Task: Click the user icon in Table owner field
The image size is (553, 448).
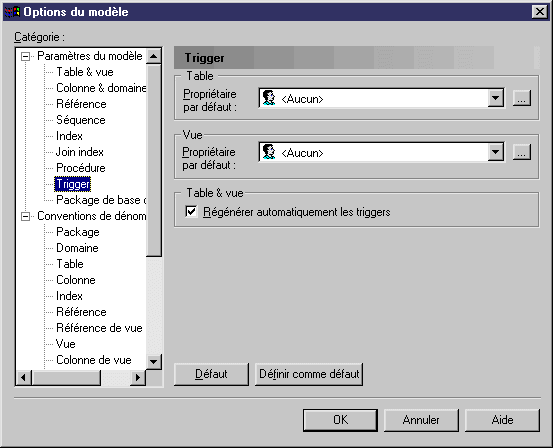Action: pos(269,98)
